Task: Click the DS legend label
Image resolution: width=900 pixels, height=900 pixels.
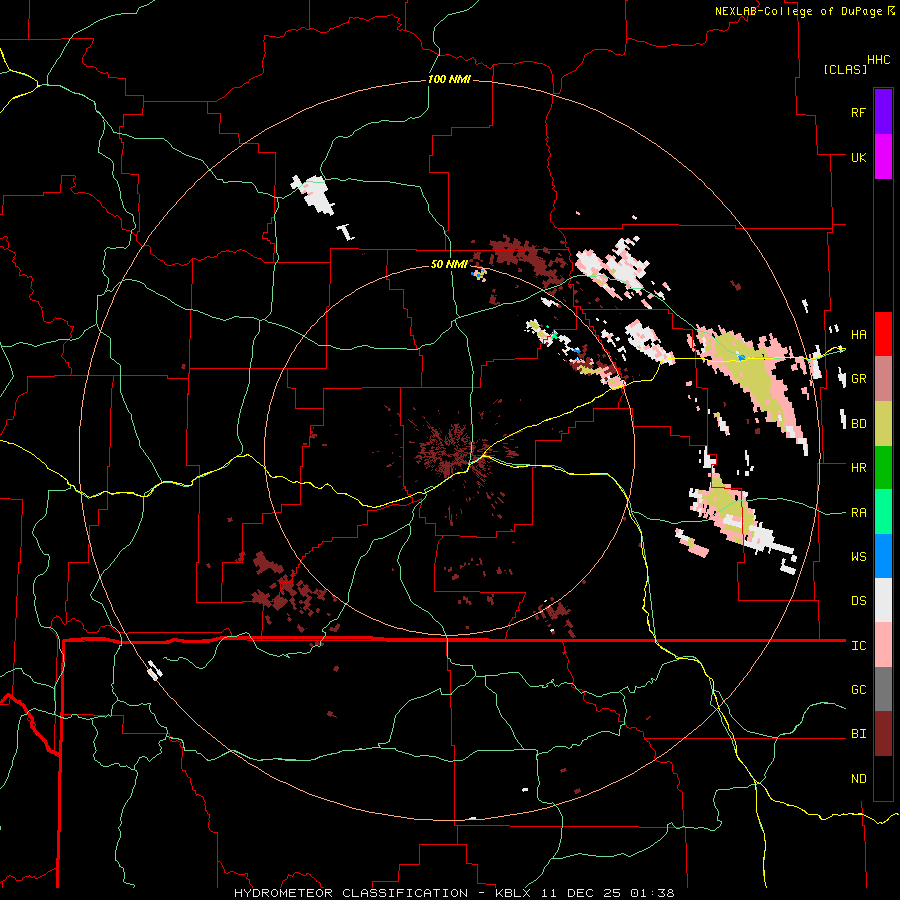Action: click(x=858, y=601)
